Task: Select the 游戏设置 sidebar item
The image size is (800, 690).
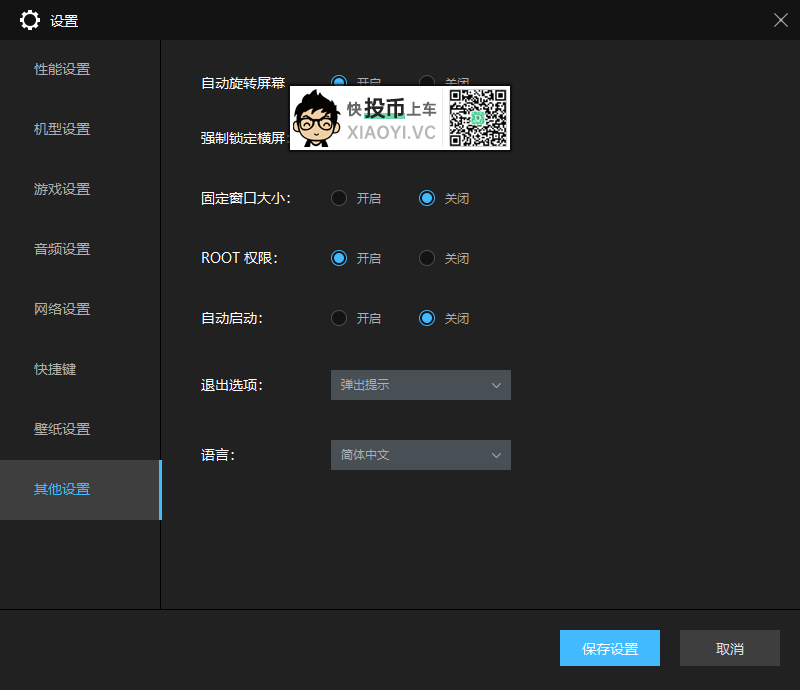Action: coord(62,189)
